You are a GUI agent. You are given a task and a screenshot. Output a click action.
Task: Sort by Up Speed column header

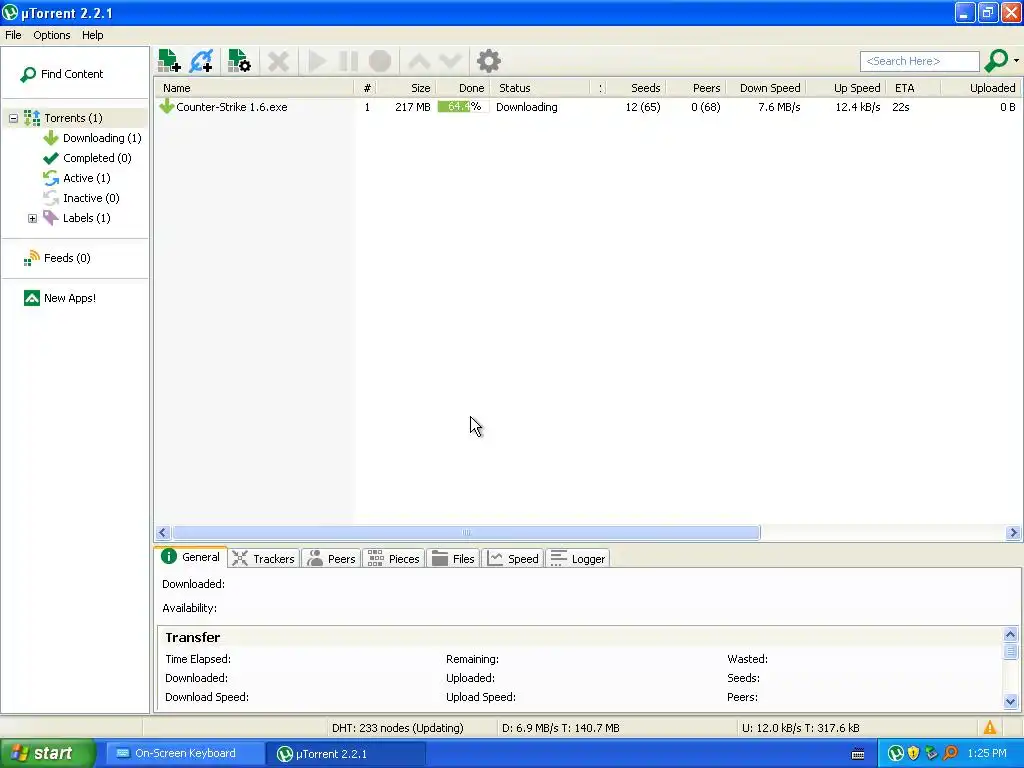pos(846,88)
